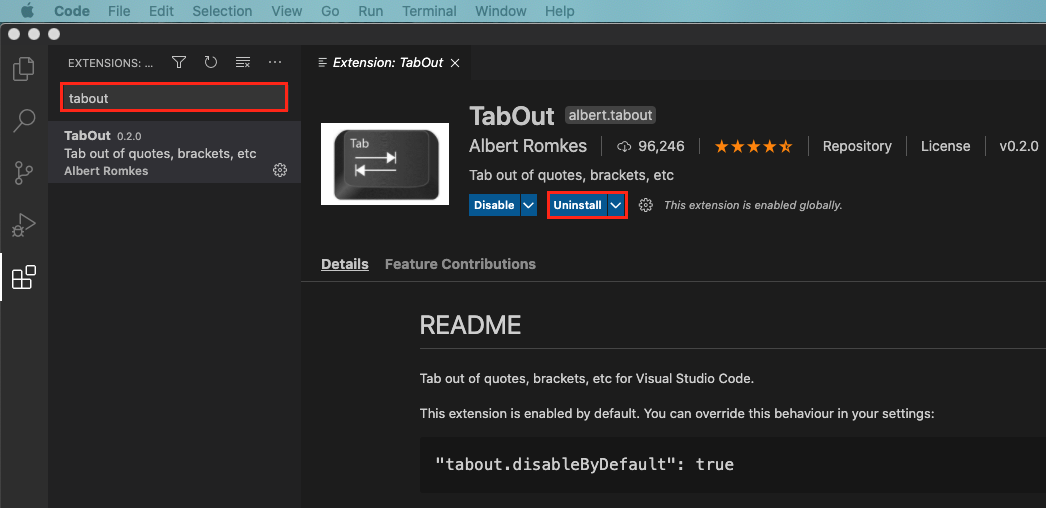Switch to the Details tab

pos(345,264)
